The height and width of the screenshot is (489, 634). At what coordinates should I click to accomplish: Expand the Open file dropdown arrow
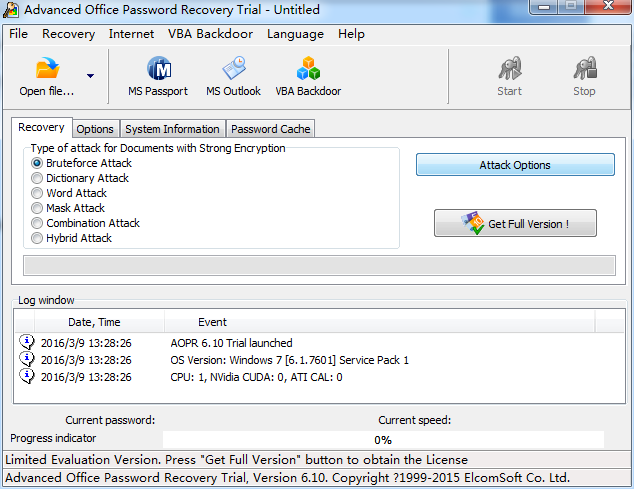coord(91,76)
